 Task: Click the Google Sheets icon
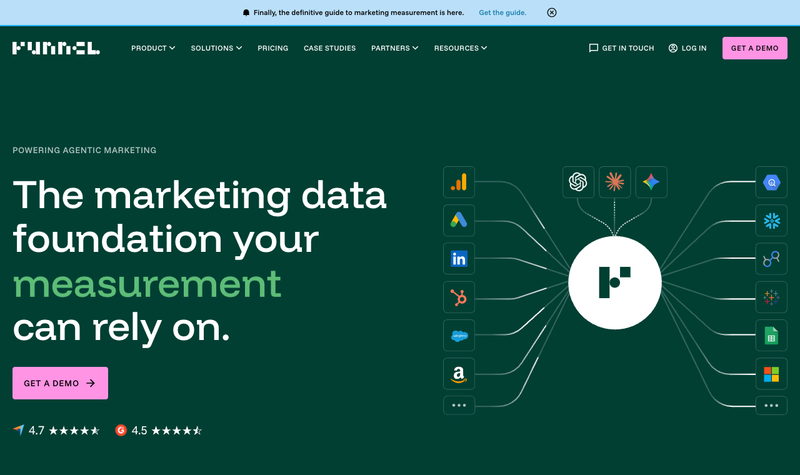coord(771,335)
